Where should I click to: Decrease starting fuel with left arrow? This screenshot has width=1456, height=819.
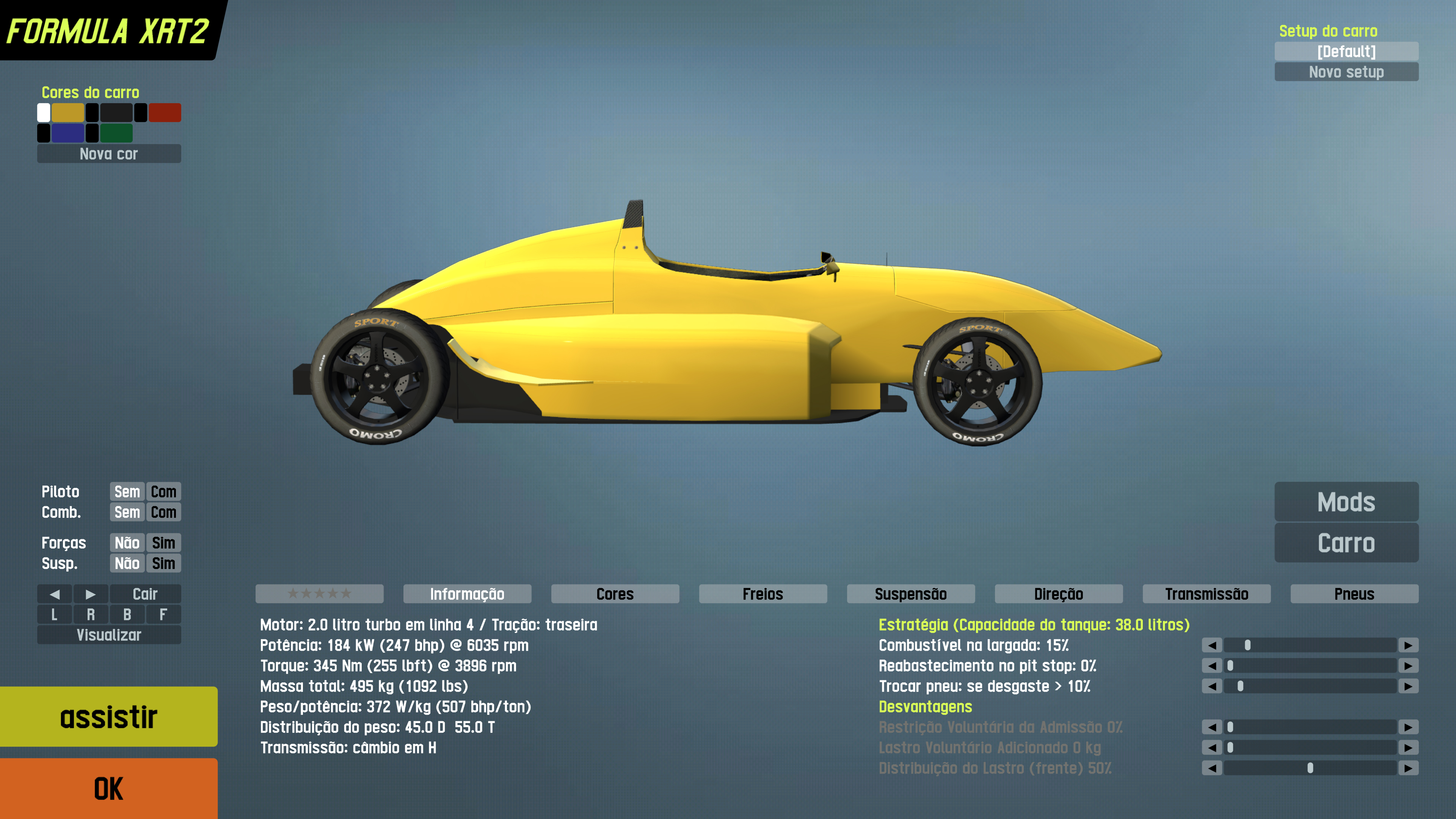1212,645
